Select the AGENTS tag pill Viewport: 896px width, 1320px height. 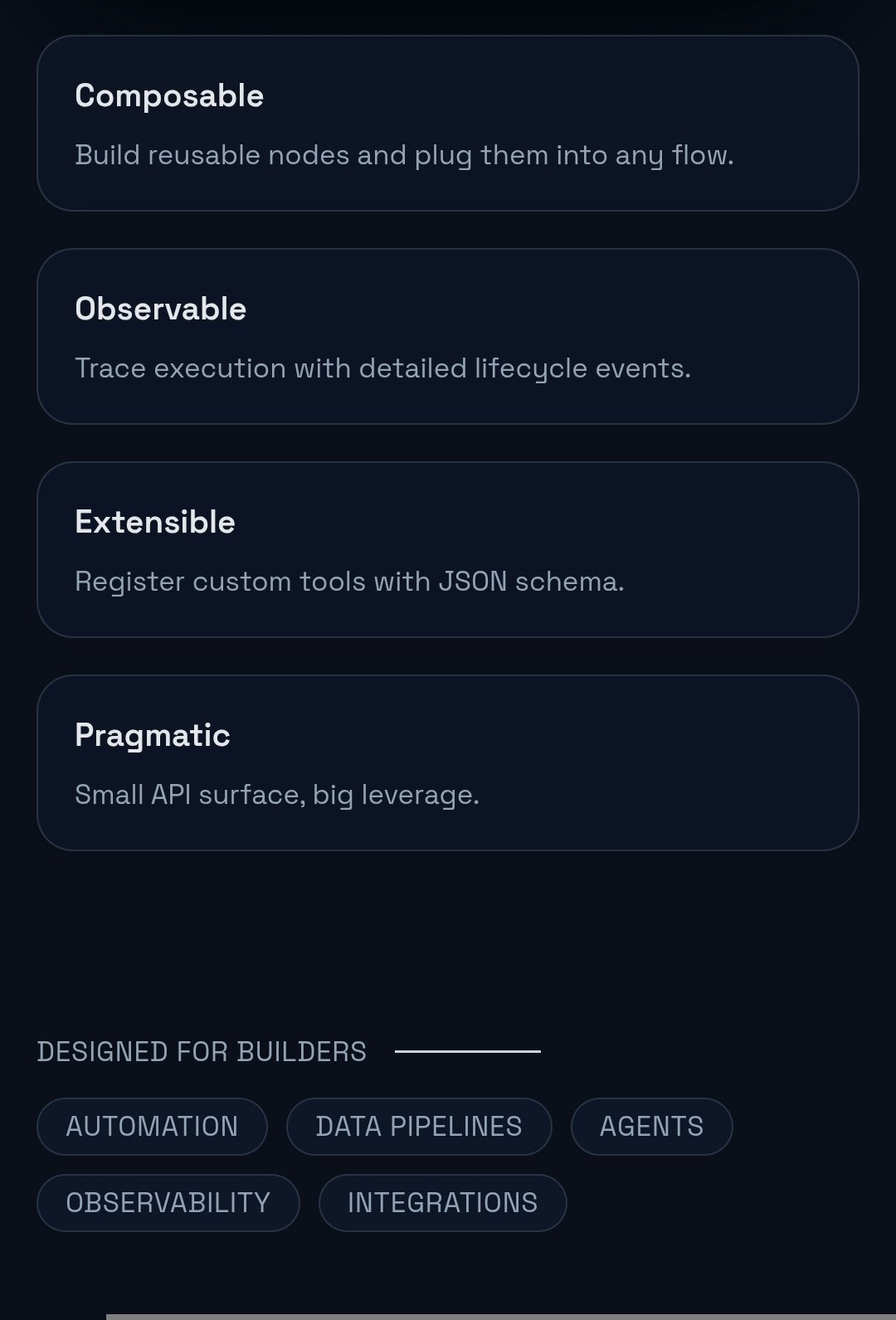[x=651, y=1126]
